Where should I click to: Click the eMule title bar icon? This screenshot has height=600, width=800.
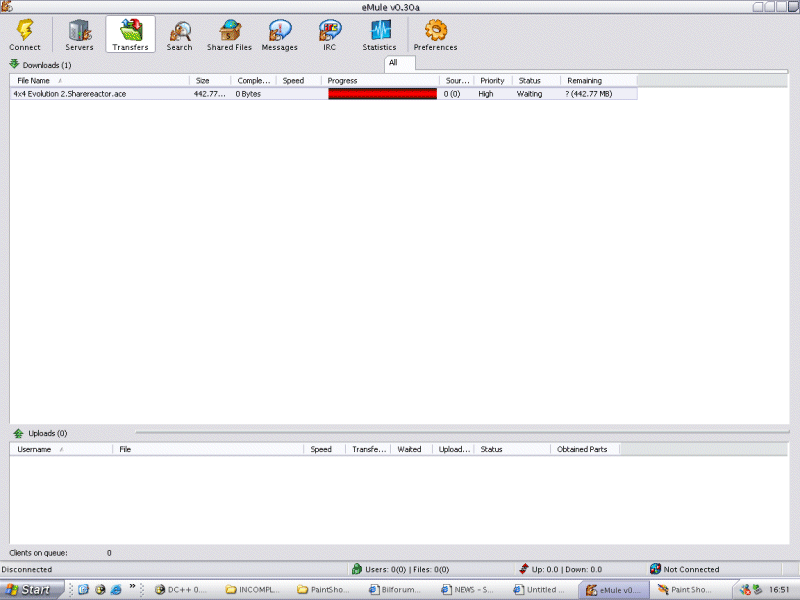[6, 7]
